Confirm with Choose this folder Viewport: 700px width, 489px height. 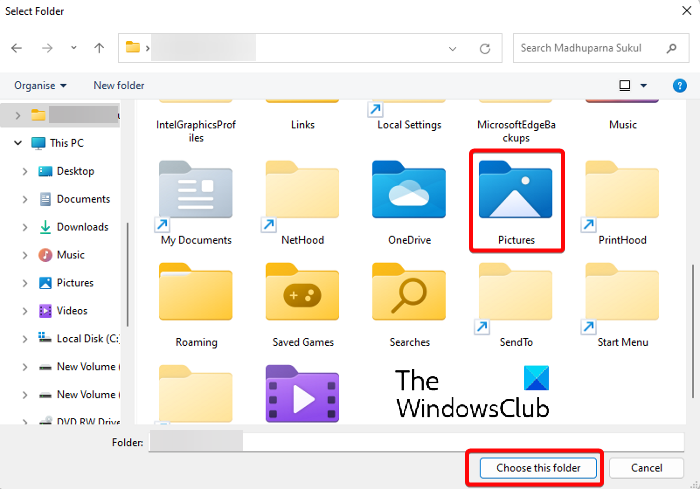coord(538,468)
